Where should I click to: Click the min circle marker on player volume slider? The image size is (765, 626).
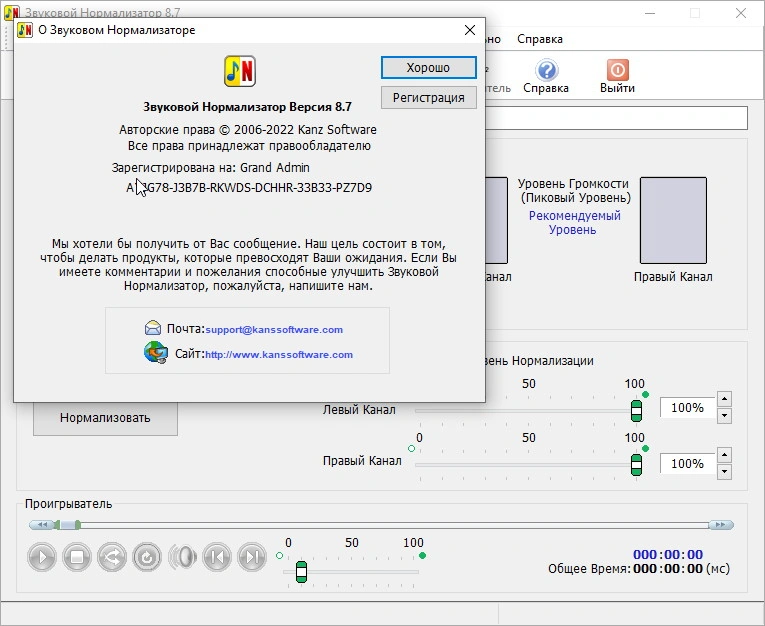tap(279, 556)
